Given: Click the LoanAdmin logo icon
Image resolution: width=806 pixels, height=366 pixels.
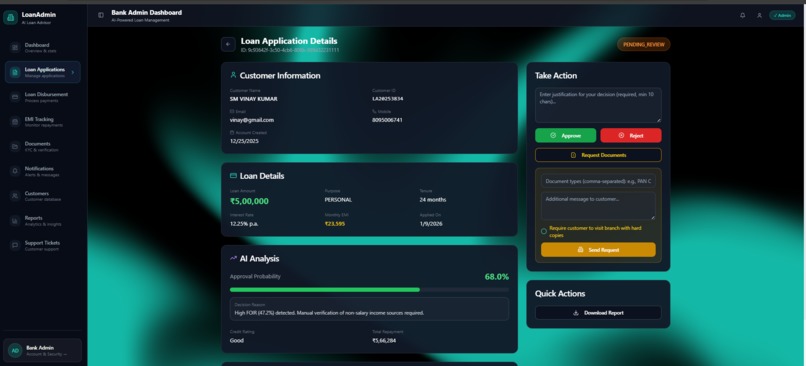Looking at the screenshot, I should (10, 17).
